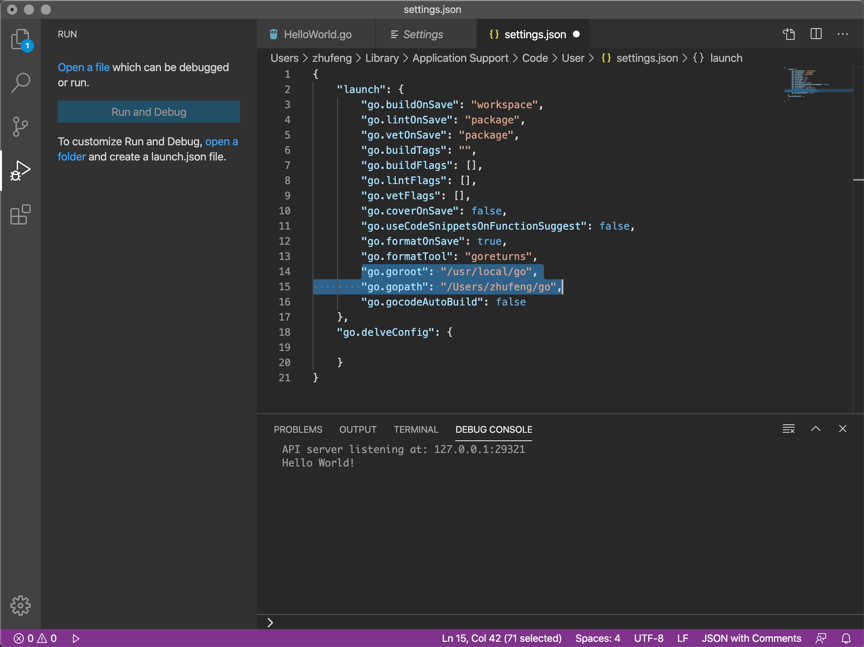The height and width of the screenshot is (647, 864).
Task: Switch to the HelloWorld.go tab
Action: coord(316,34)
